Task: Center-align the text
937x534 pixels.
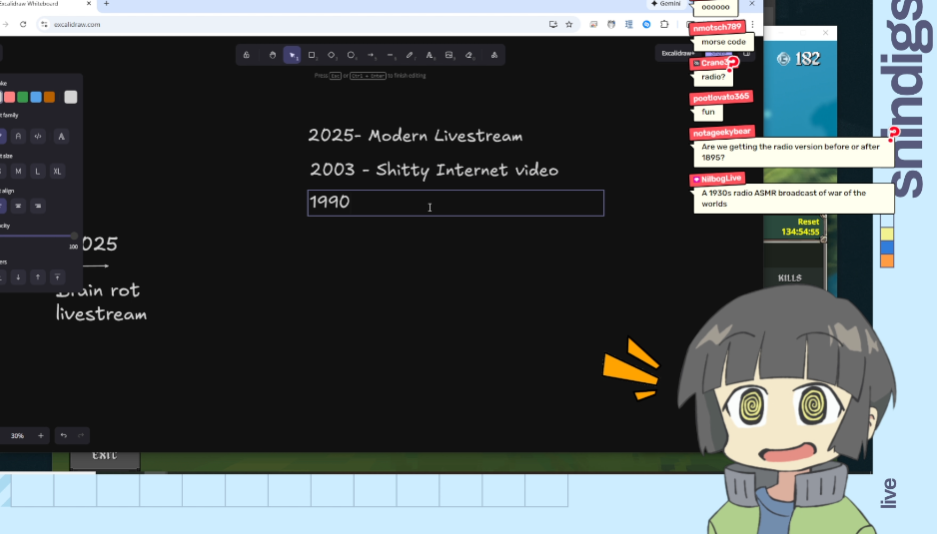Action: pyautogui.click(x=18, y=206)
